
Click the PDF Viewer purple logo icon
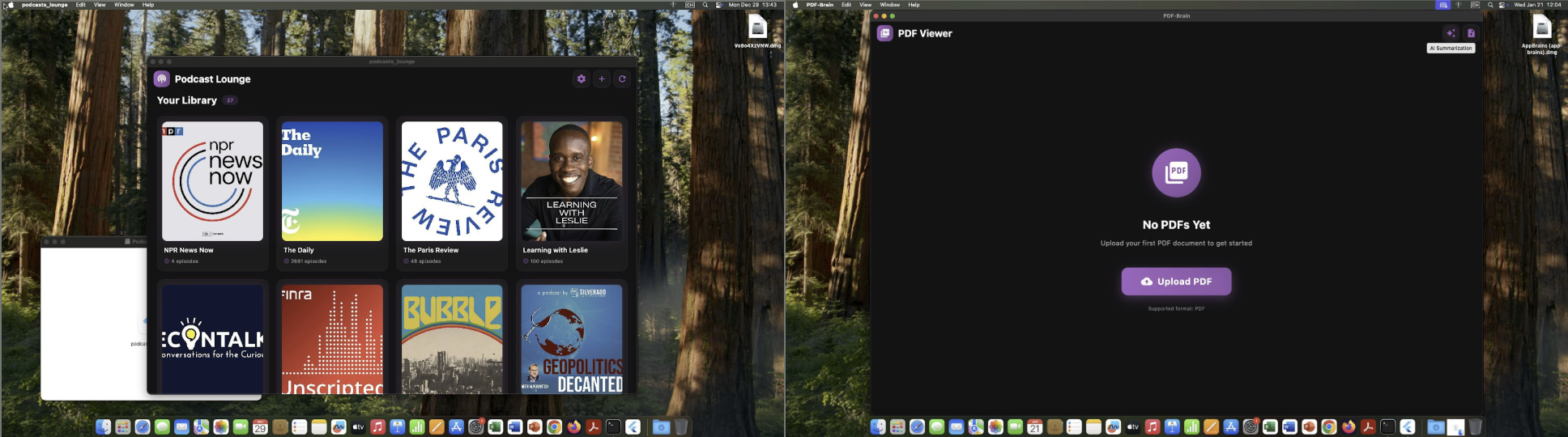click(x=885, y=33)
